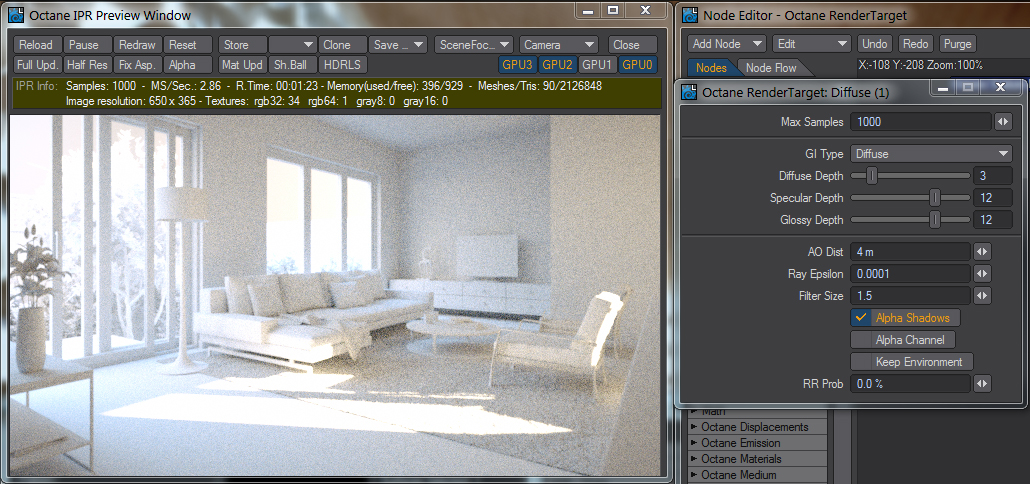Click the AO Dist field
The width and height of the screenshot is (1030, 484).
(x=910, y=252)
